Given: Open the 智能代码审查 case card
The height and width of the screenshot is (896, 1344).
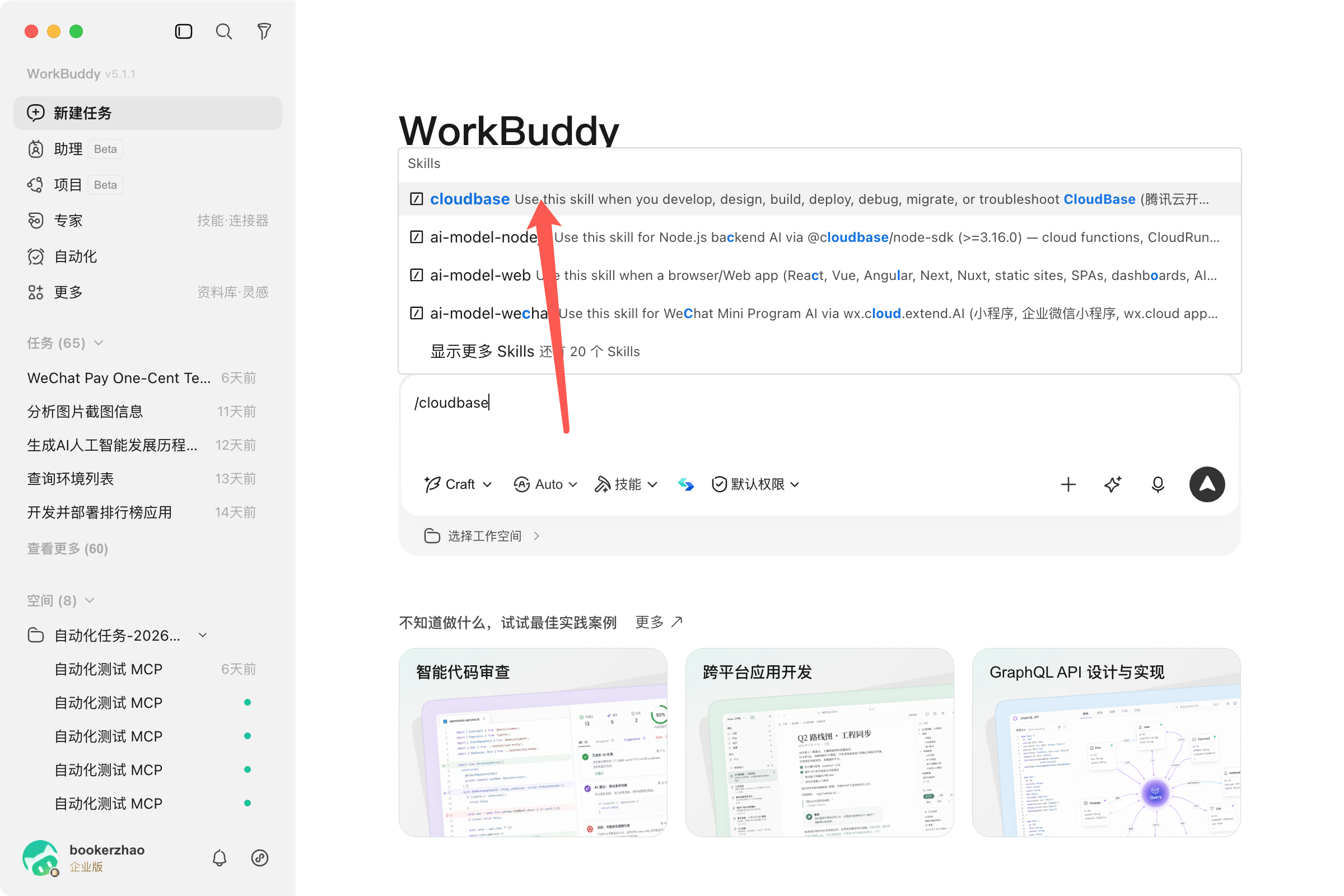Looking at the screenshot, I should [x=533, y=743].
